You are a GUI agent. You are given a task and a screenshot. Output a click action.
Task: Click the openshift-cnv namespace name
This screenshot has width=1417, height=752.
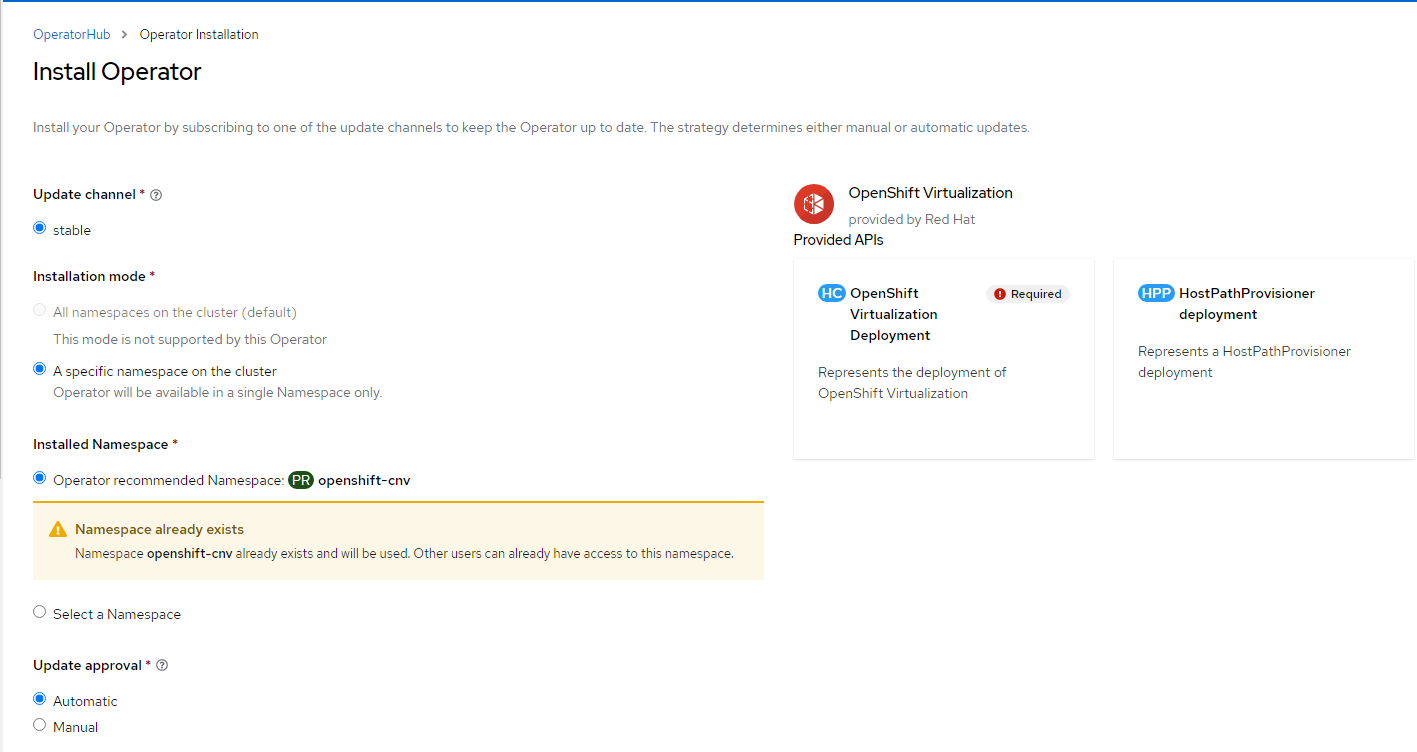point(364,480)
